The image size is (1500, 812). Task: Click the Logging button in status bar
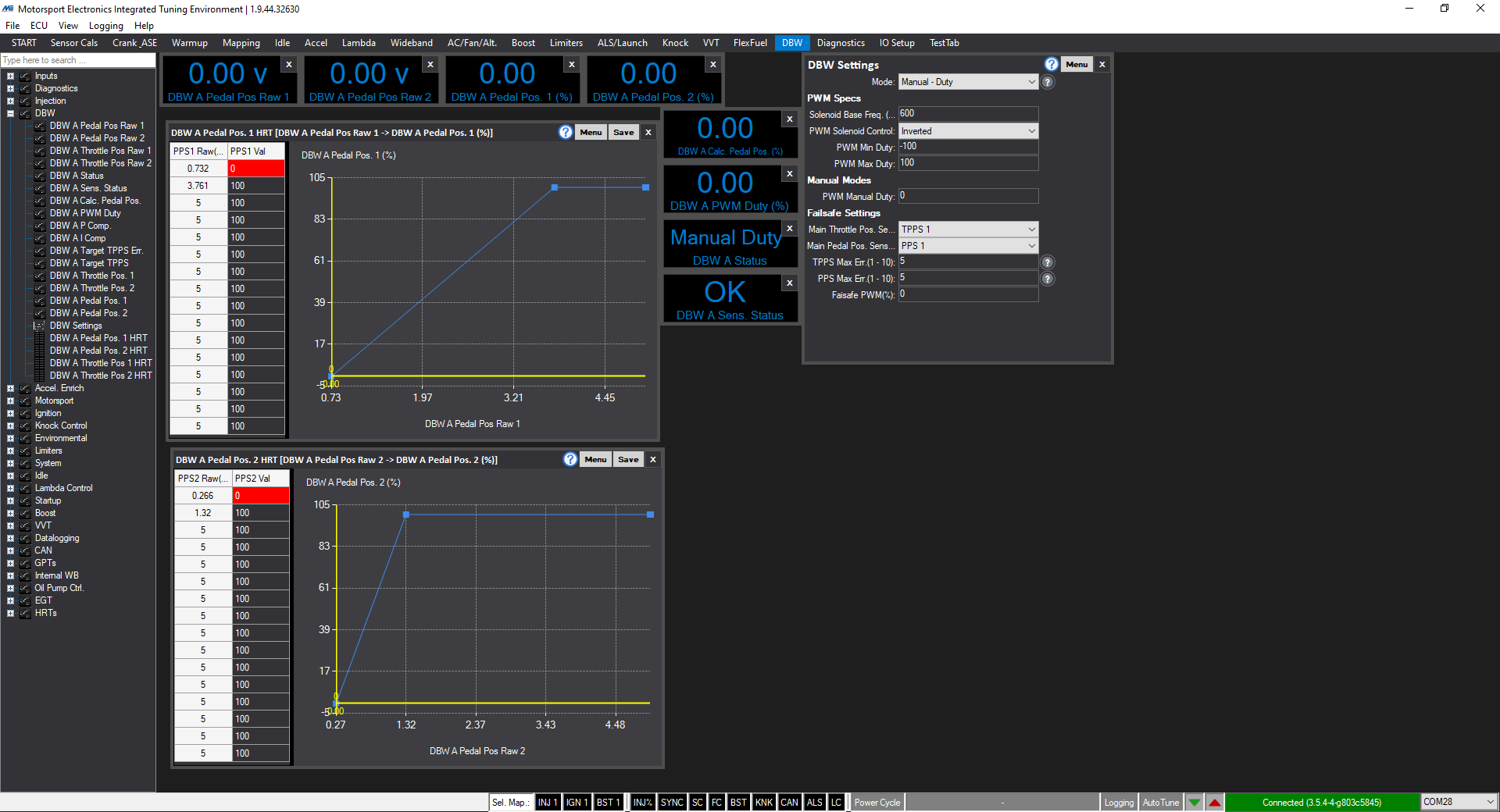1119,803
